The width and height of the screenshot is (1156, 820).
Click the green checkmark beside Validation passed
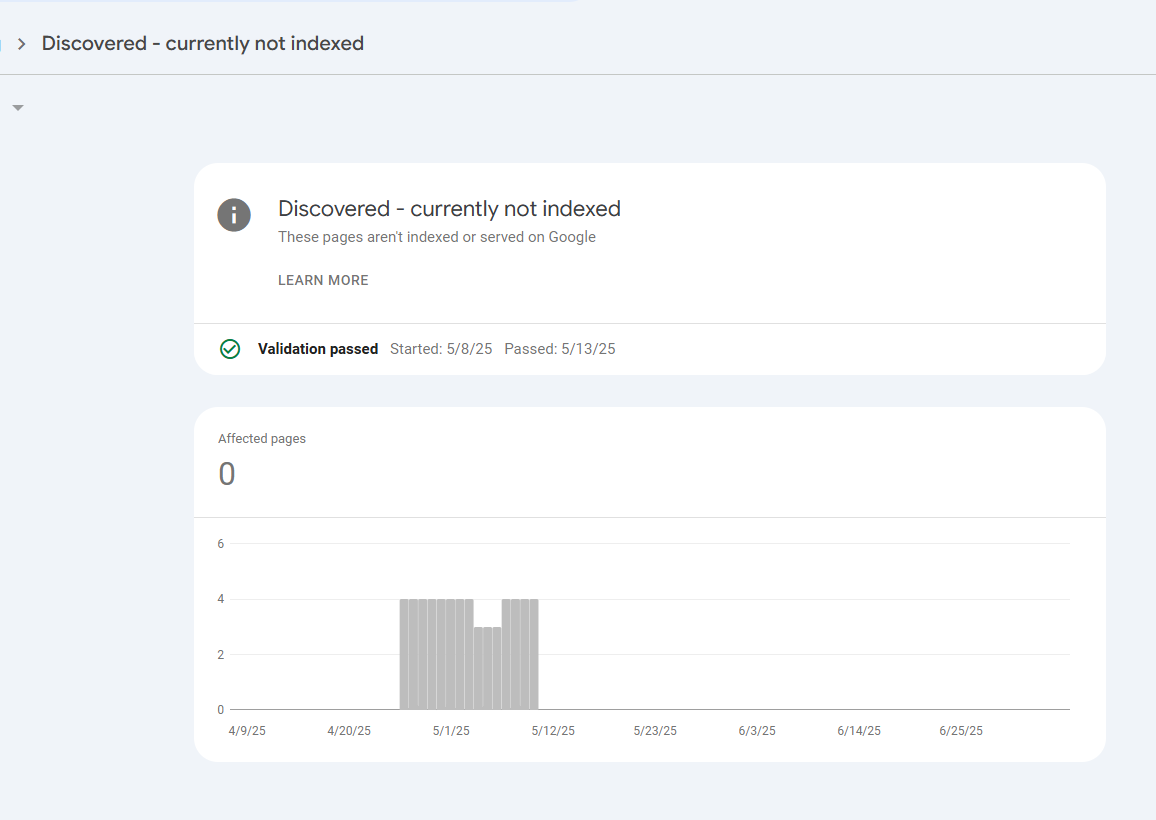(x=230, y=348)
